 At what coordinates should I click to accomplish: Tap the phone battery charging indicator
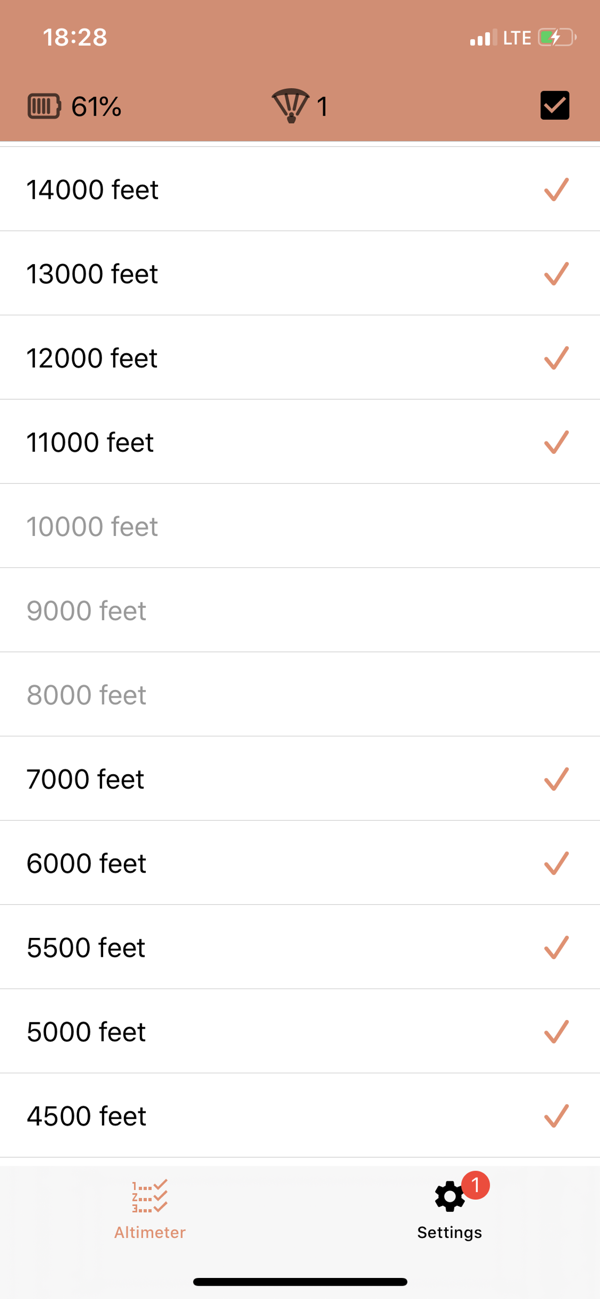[x=557, y=38]
